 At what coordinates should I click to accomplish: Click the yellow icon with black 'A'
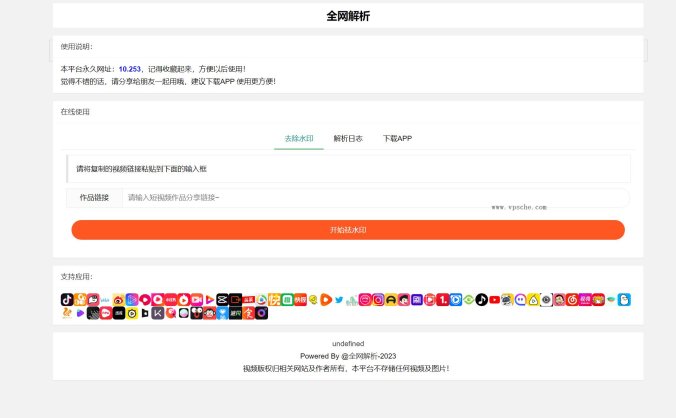point(391,299)
